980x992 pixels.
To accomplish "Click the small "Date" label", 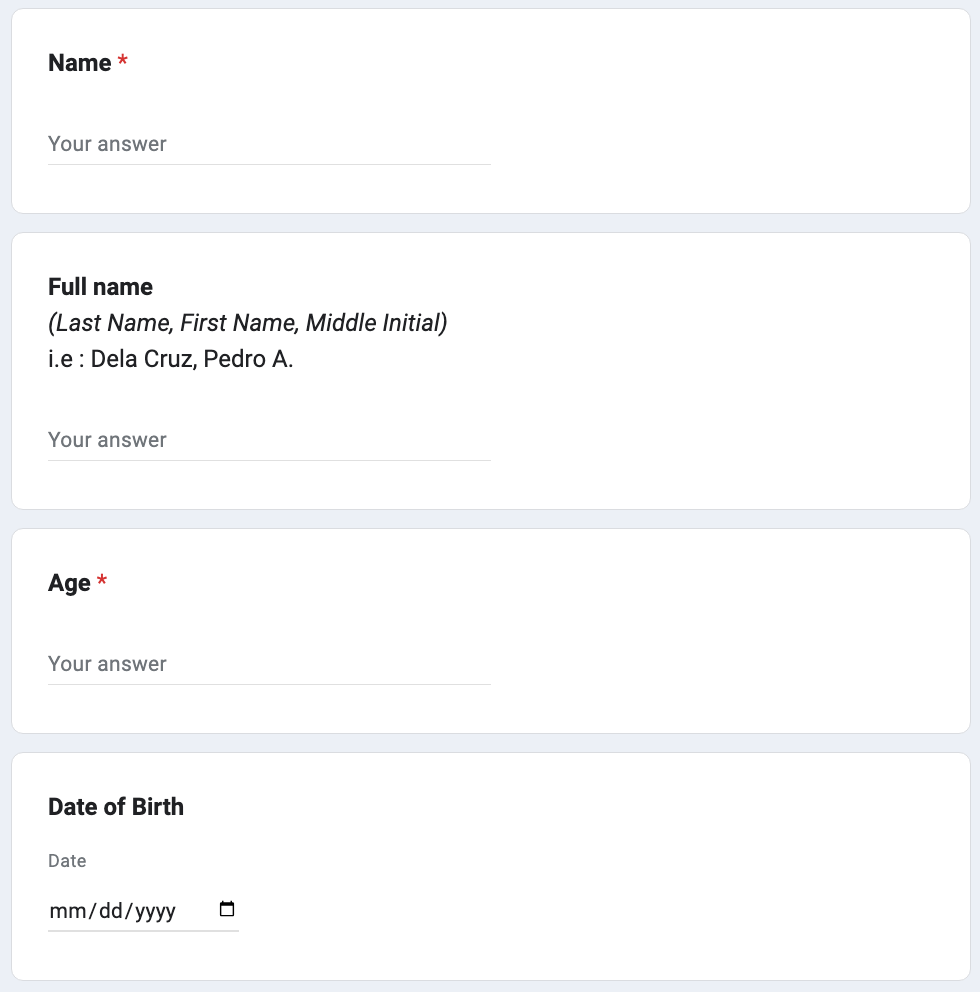I will tap(67, 861).
